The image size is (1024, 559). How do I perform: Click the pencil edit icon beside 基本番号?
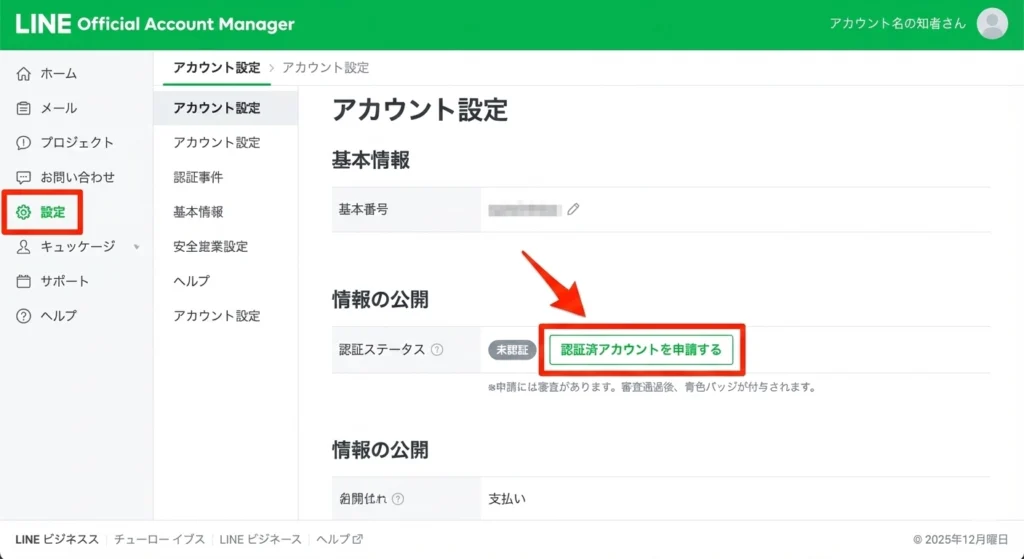point(573,210)
